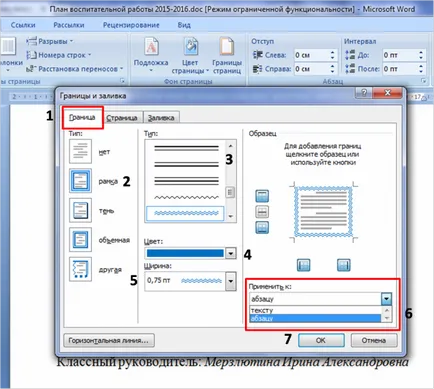Open the page setup dialog launcher
This screenshot has width=434, height=389.
pyautogui.click(x=123, y=81)
